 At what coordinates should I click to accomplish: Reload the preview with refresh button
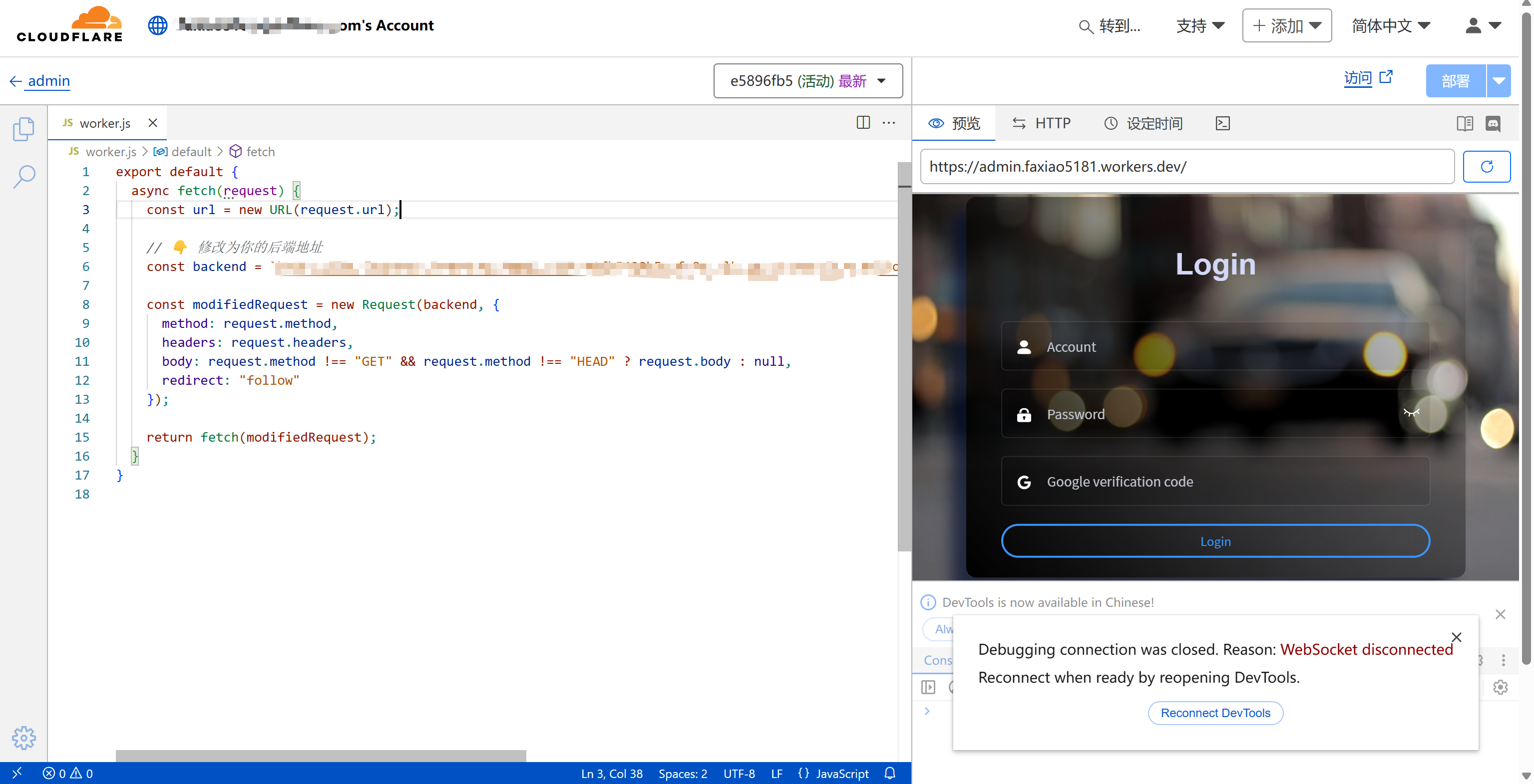1487,167
